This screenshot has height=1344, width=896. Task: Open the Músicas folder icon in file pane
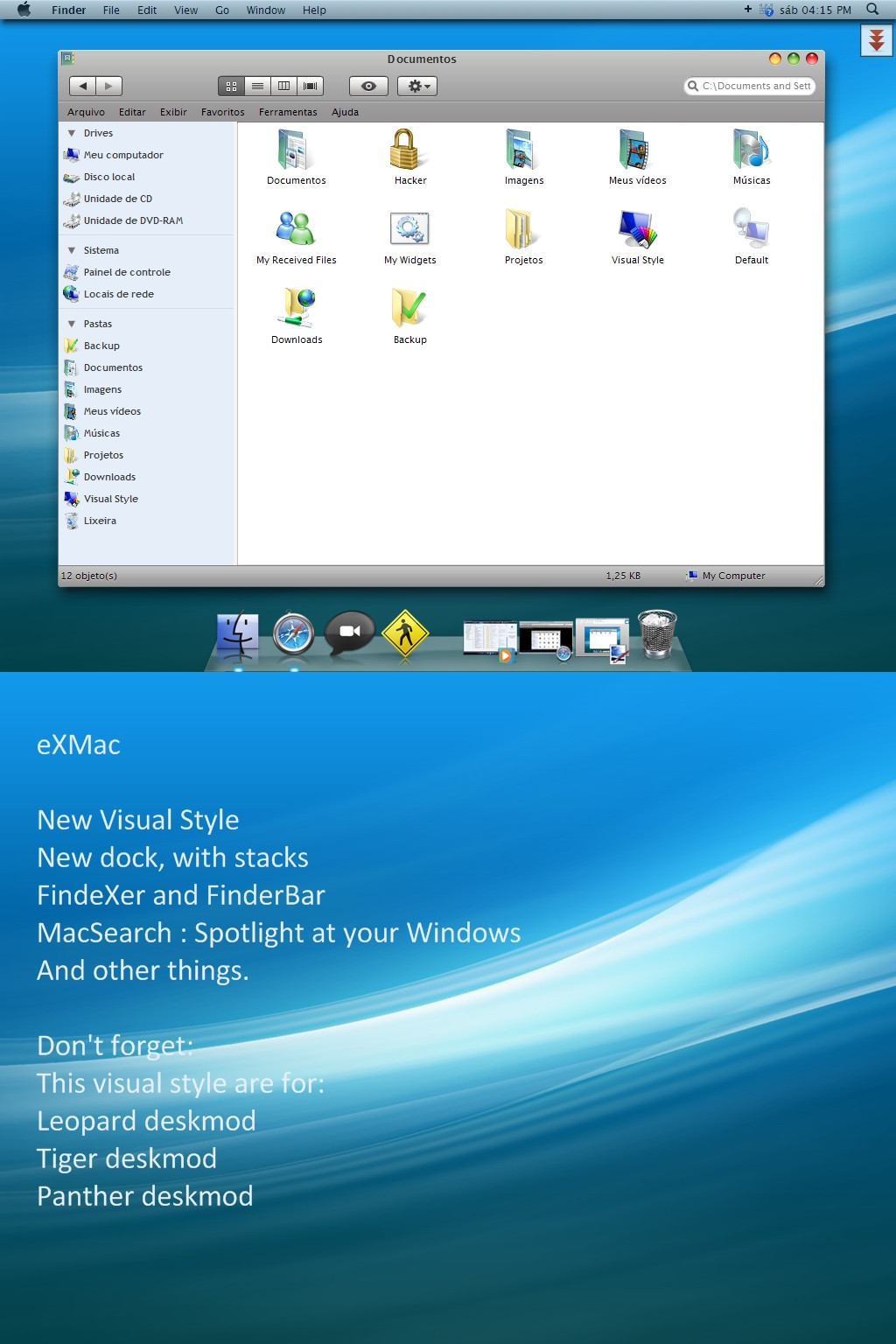[x=751, y=150]
